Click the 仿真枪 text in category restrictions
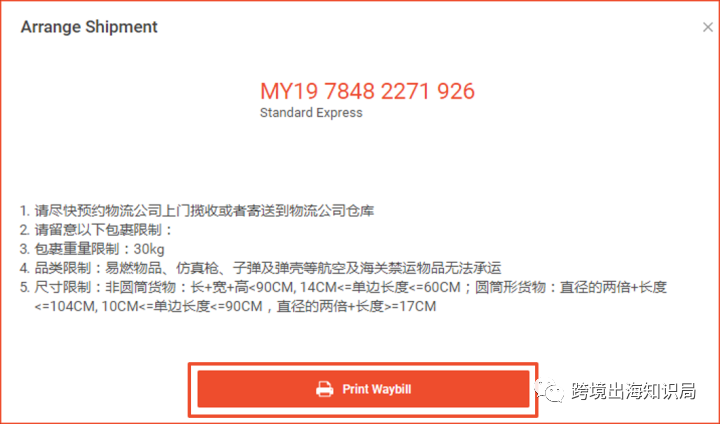Viewport: 720px width, 424px height. coord(197,268)
